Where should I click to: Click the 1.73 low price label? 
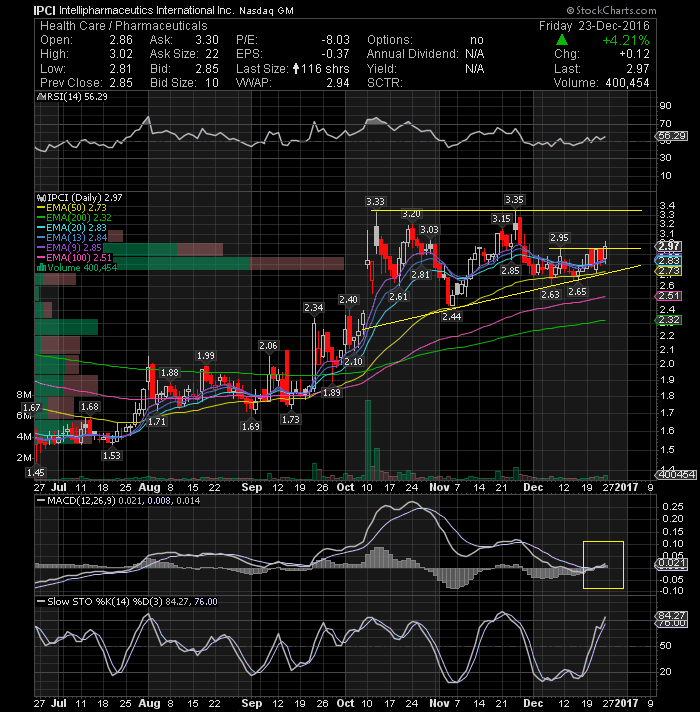(x=291, y=419)
